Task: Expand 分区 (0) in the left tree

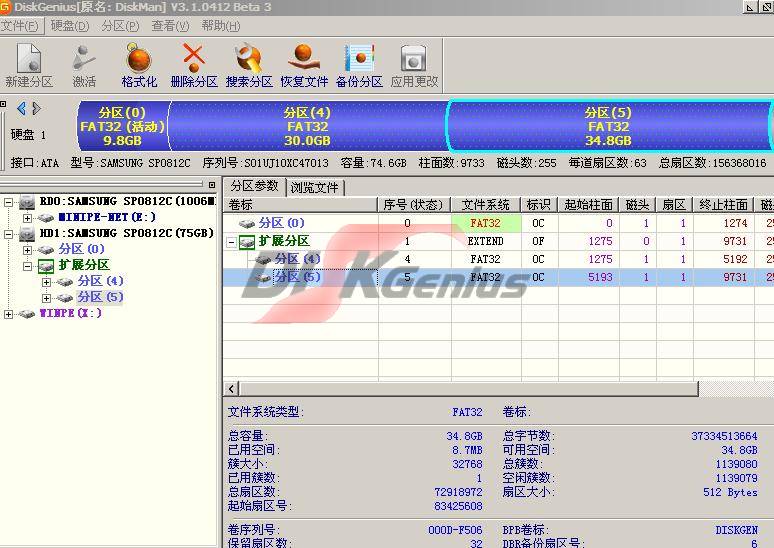Action: pos(27,250)
